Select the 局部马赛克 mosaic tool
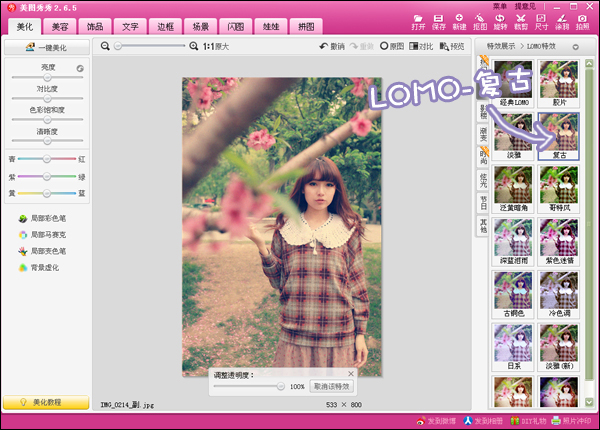 tap(44, 235)
